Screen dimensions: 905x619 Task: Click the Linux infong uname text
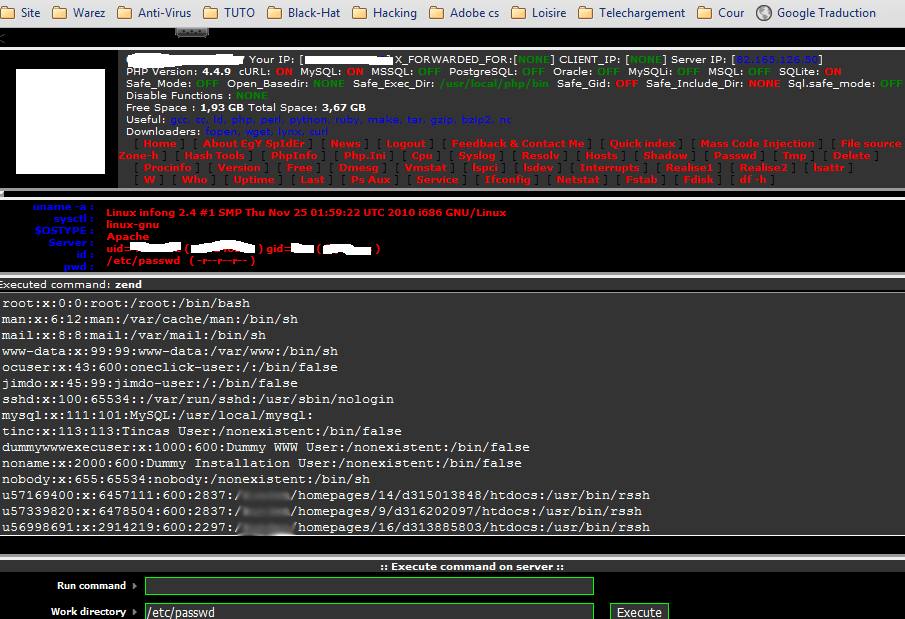click(x=306, y=212)
